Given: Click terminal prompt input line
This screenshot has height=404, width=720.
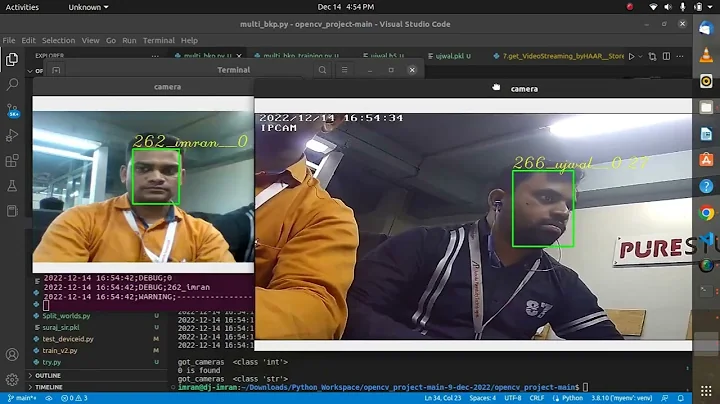Looking at the screenshot, I should [x=585, y=387].
